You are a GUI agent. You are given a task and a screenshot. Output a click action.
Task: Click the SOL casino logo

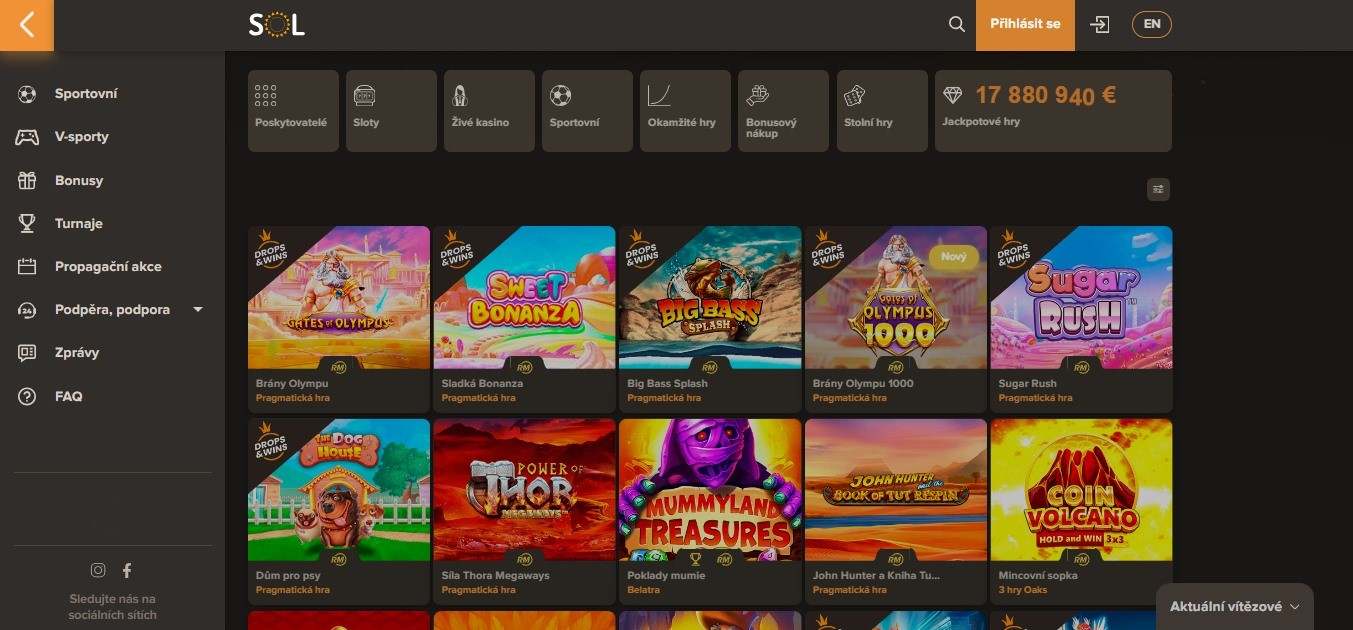(x=277, y=24)
